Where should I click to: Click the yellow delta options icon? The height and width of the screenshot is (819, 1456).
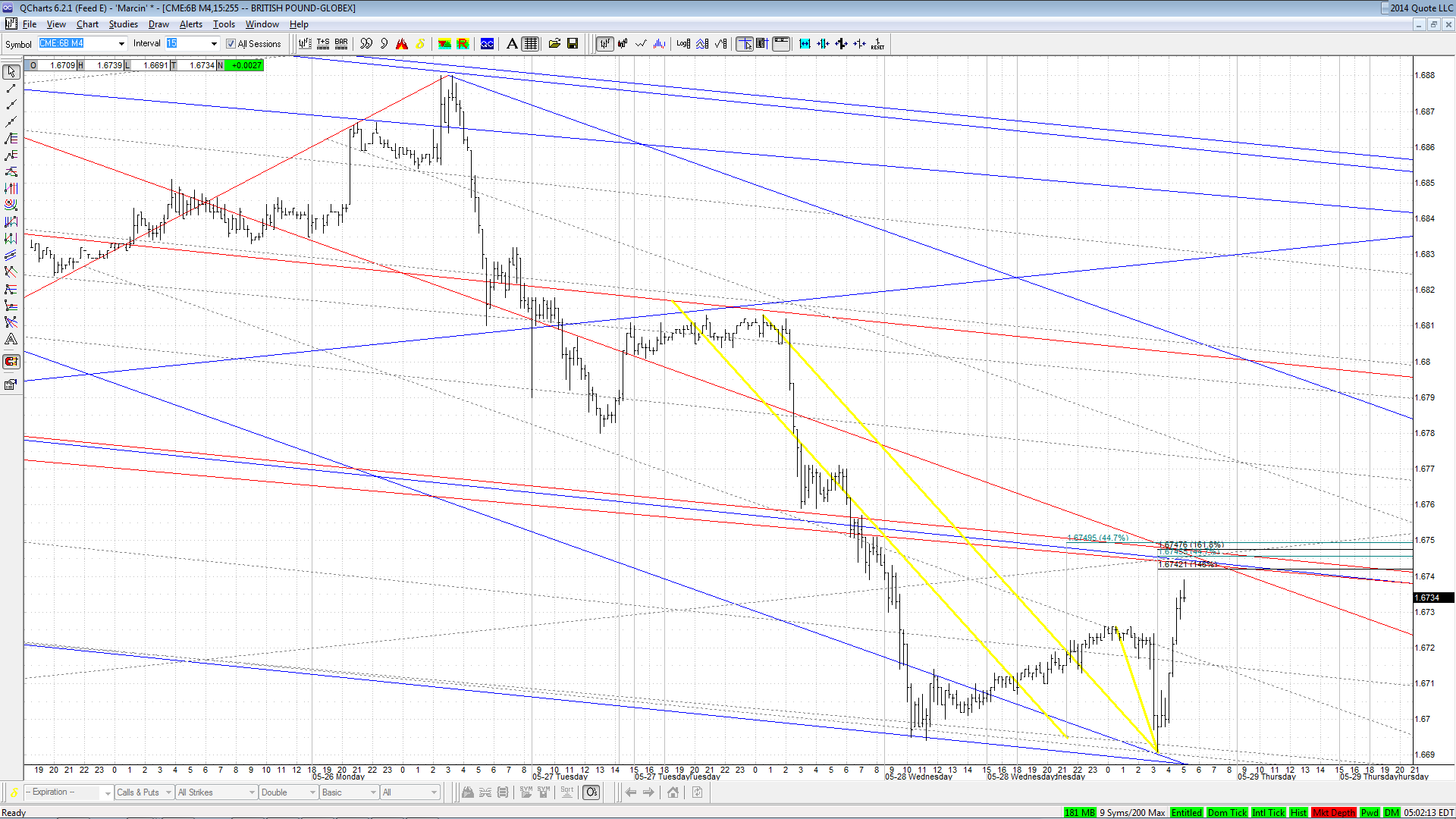tap(420, 44)
